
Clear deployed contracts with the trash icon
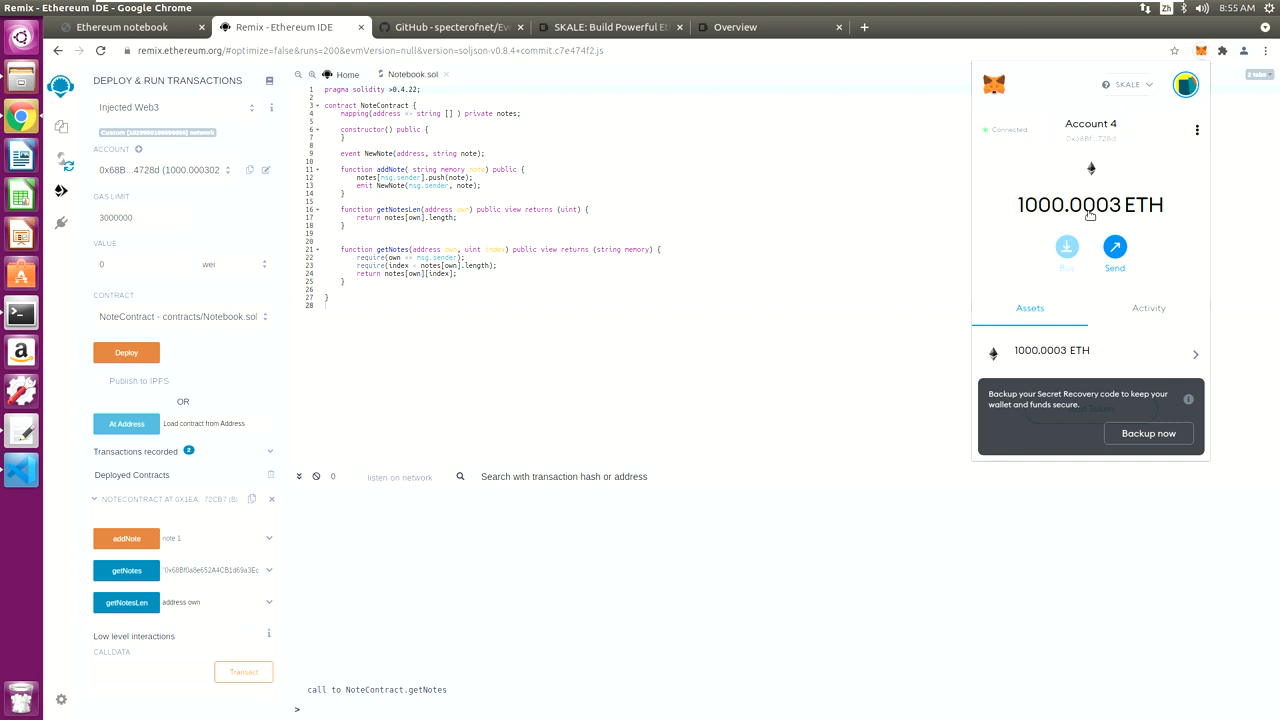point(271,475)
